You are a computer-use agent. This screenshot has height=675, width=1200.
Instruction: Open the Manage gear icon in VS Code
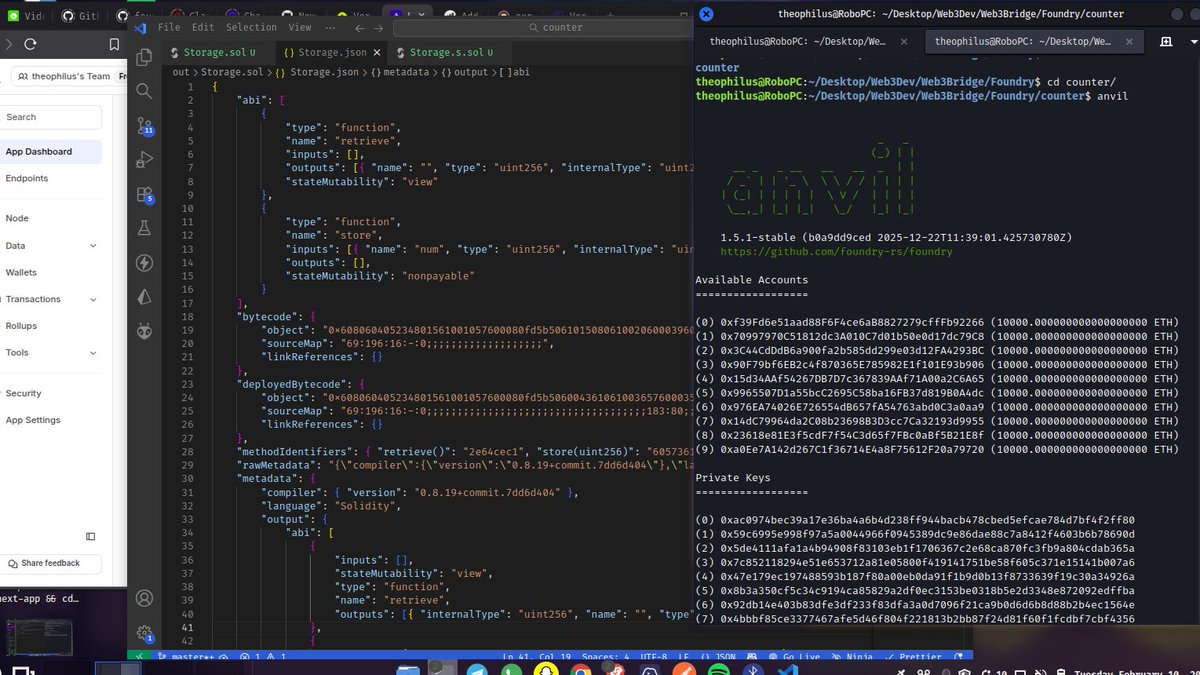[x=144, y=632]
